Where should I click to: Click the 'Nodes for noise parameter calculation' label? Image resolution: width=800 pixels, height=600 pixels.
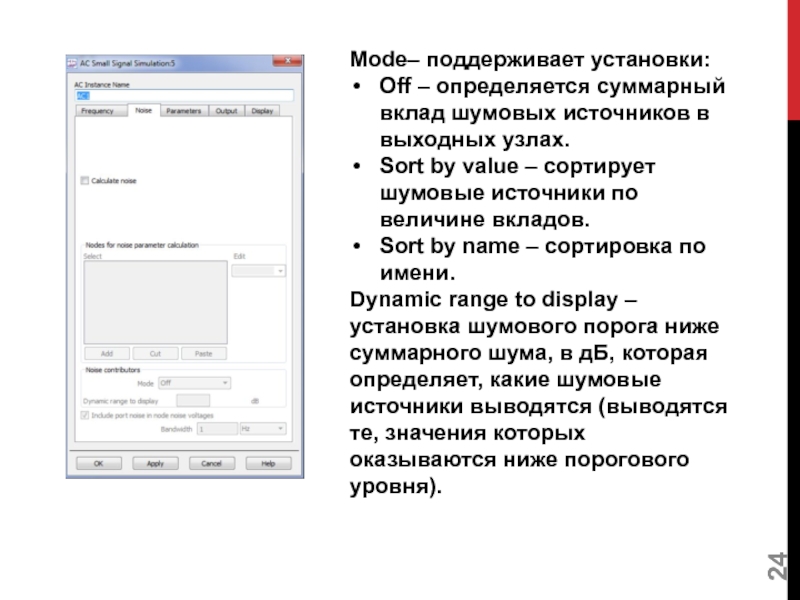142,245
